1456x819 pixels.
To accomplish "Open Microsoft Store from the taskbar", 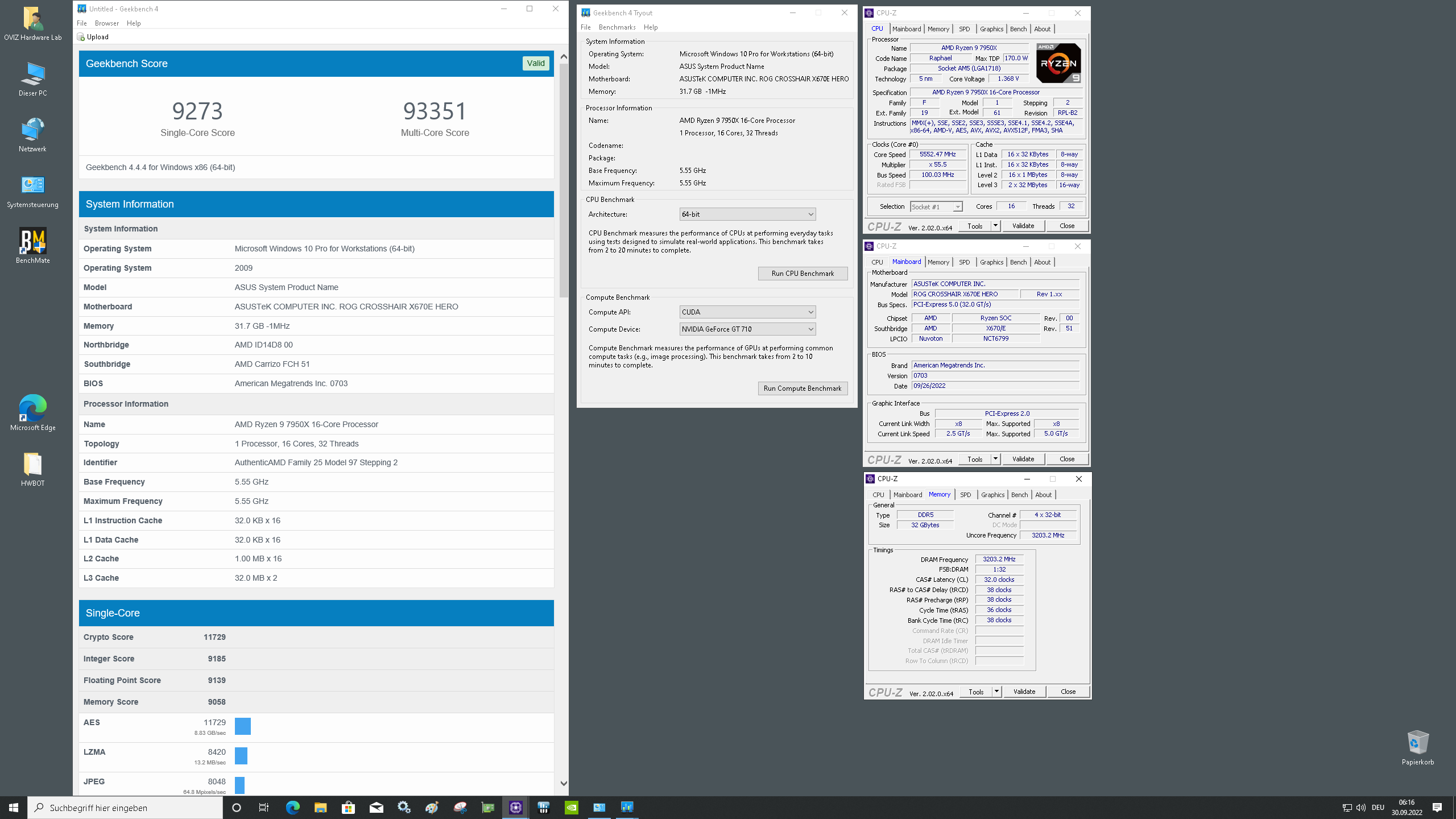I will [x=348, y=808].
